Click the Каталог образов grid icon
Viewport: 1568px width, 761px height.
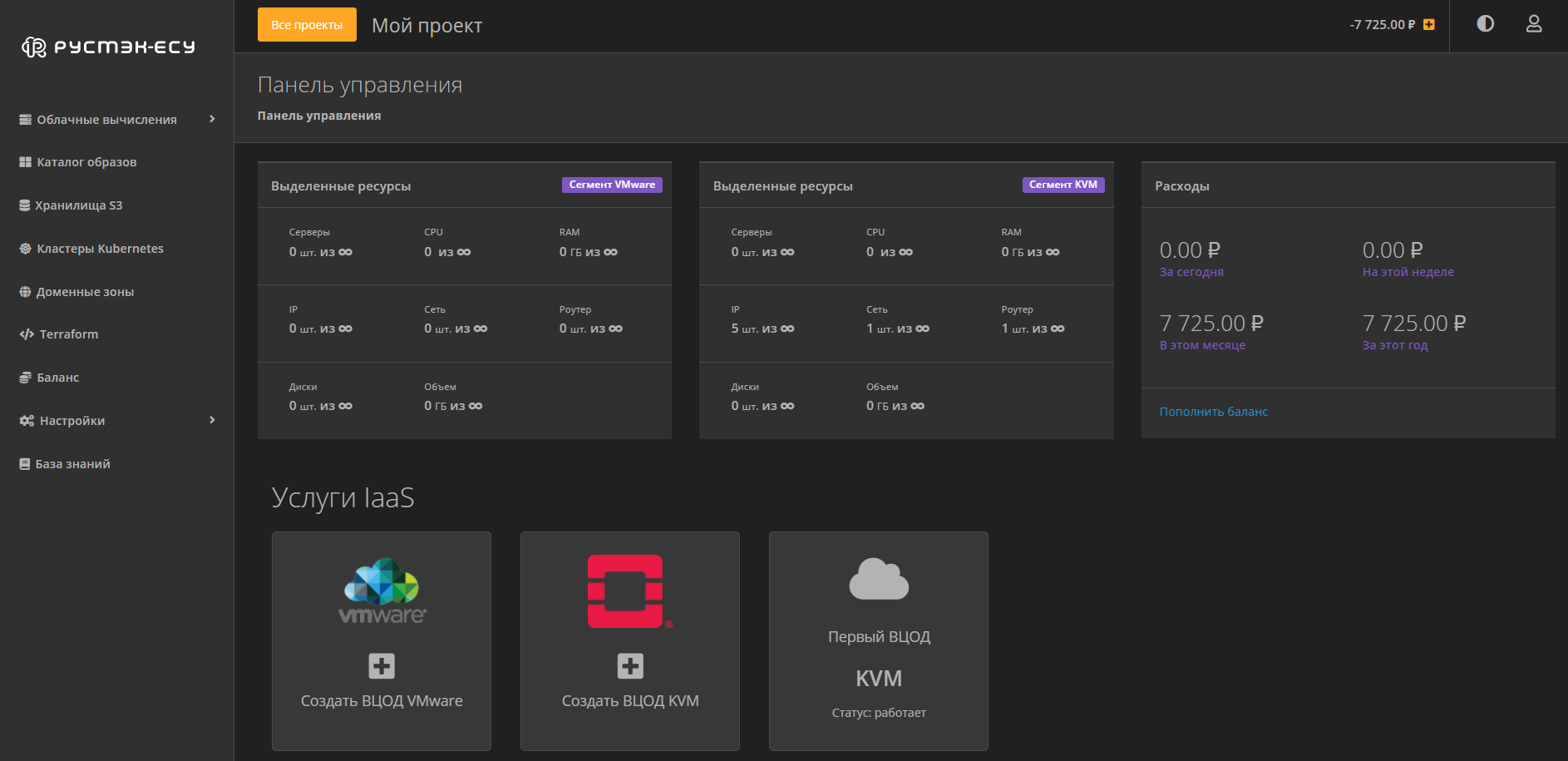25,162
